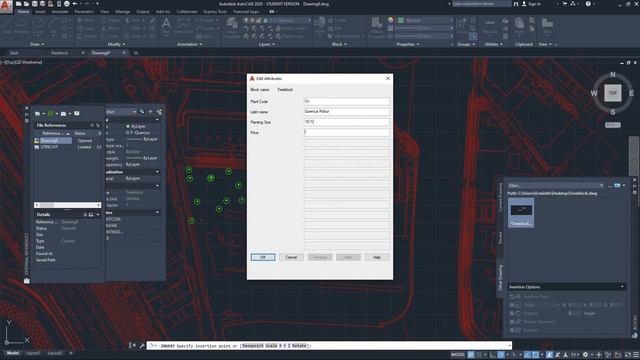Expand the Draw panel dropdown
The image size is (640, 360).
[x=37, y=44]
